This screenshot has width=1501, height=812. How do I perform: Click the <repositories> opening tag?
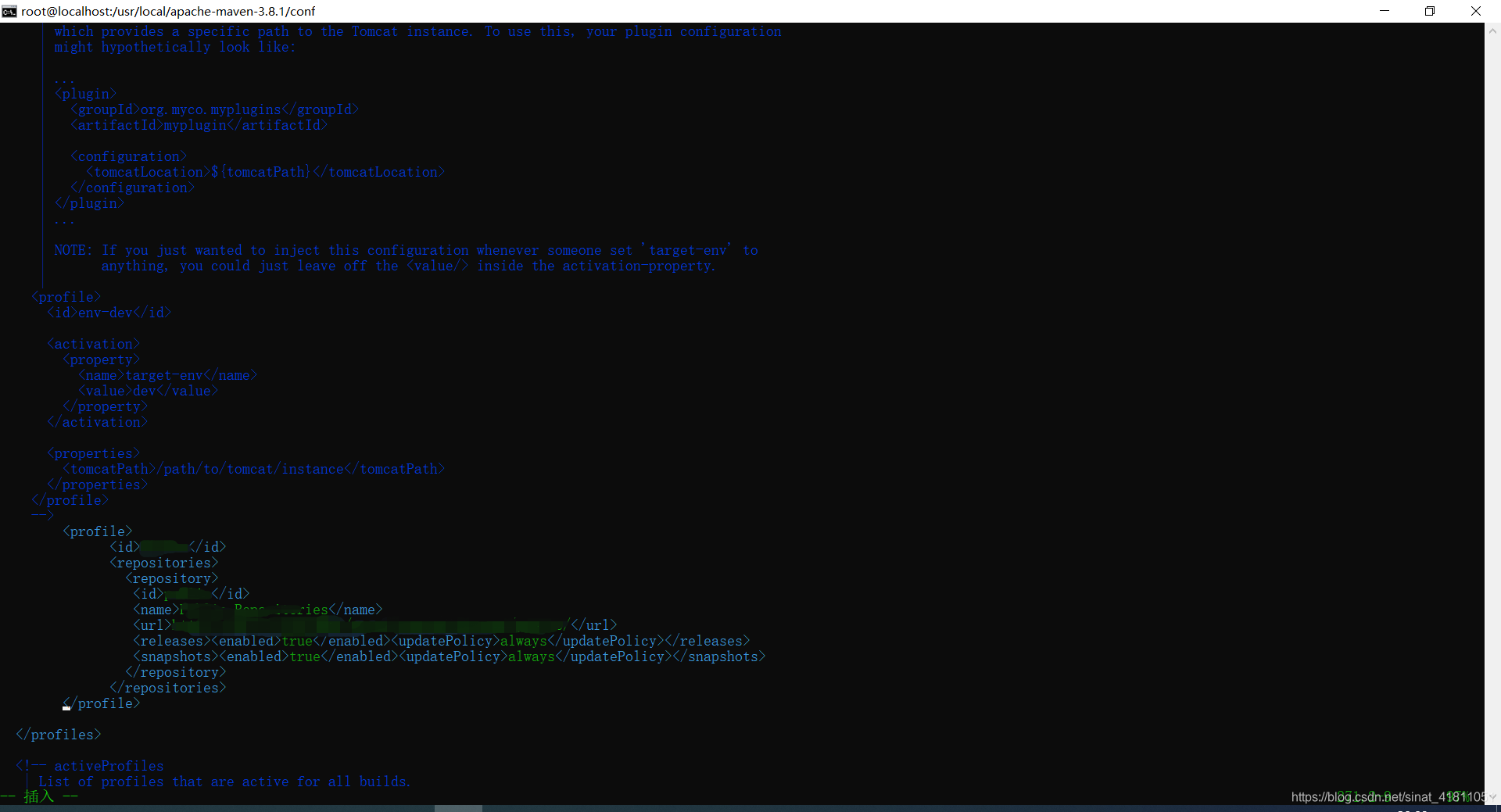pyautogui.click(x=163, y=563)
